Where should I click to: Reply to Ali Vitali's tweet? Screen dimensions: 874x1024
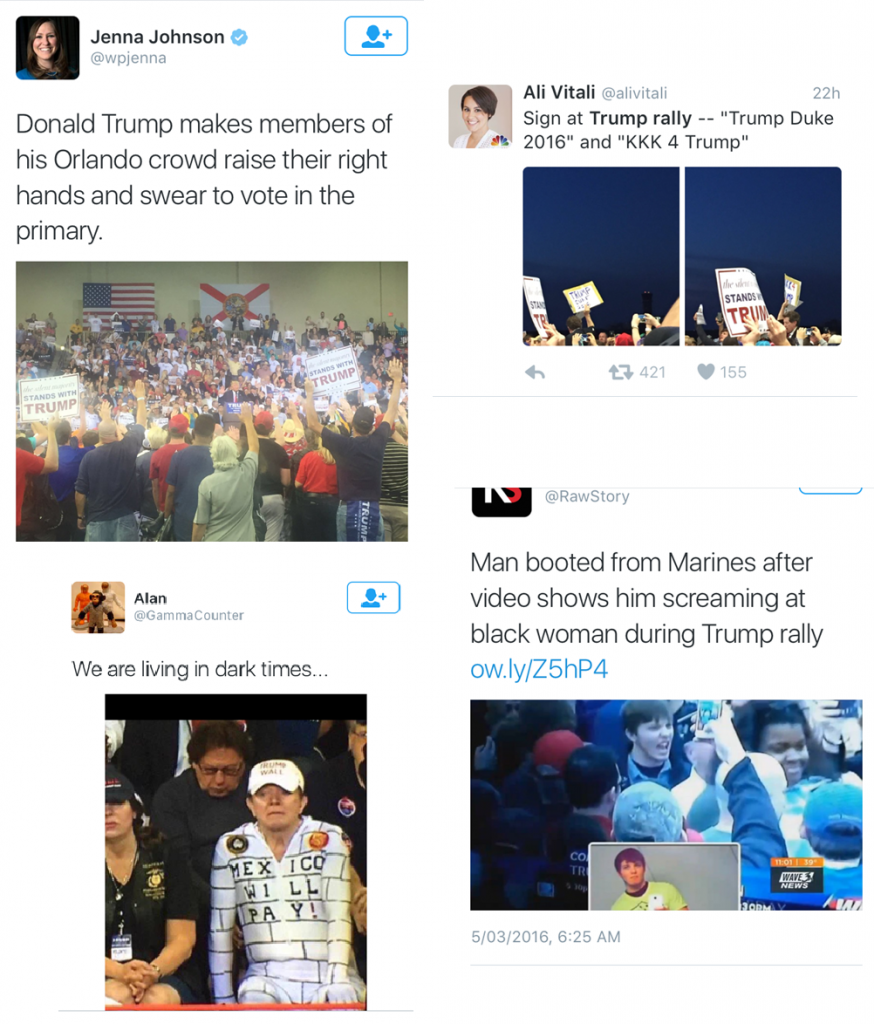pyautogui.click(x=535, y=372)
